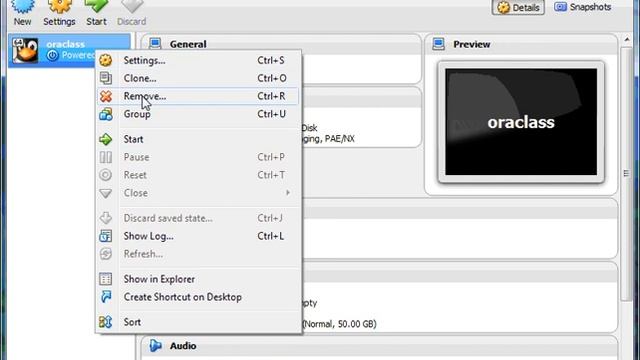
Task: Click the "(Normal, 50.00 GB)" storage text
Action: (340, 324)
